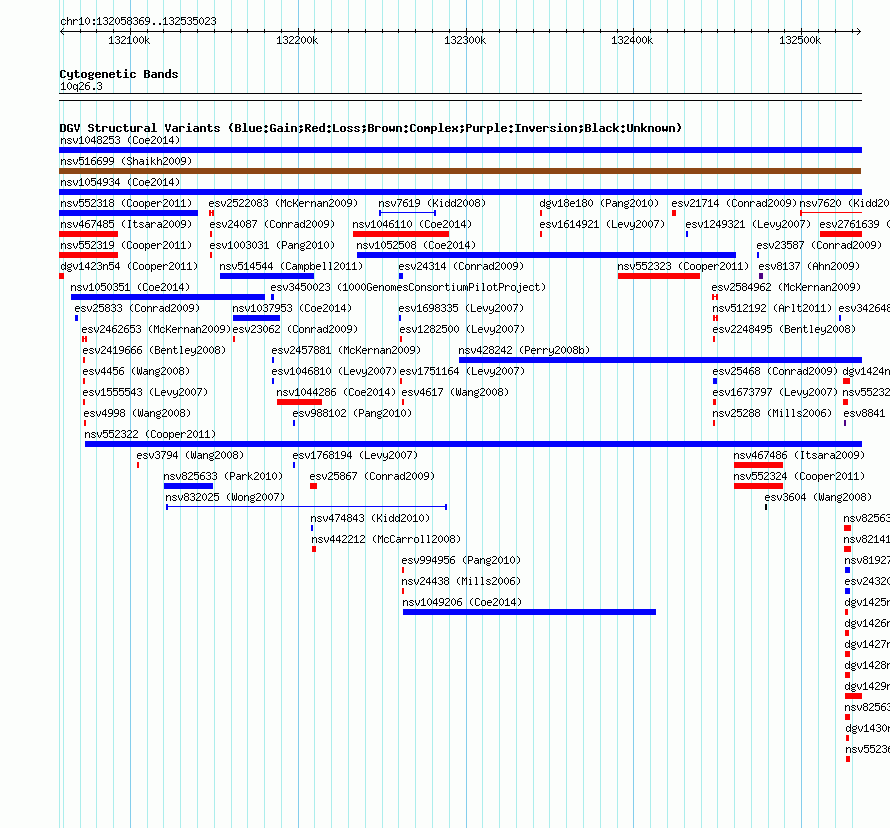Click the brown nsv516699 (Shaikh2009) complex bar
Image resolution: width=890 pixels, height=828 pixels.
[460, 171]
